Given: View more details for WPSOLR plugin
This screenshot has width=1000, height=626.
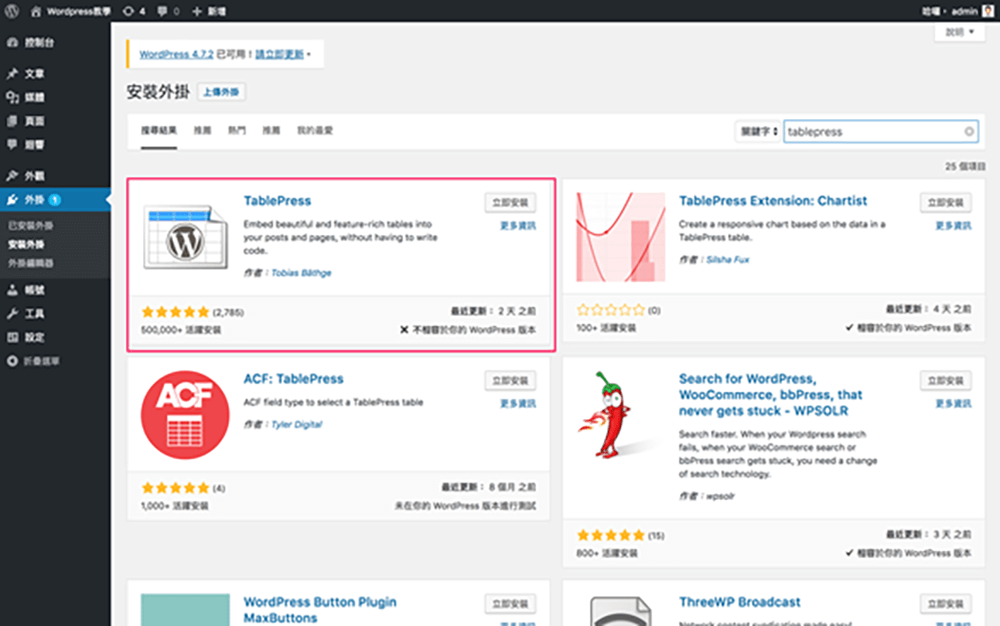Looking at the screenshot, I should (x=953, y=404).
